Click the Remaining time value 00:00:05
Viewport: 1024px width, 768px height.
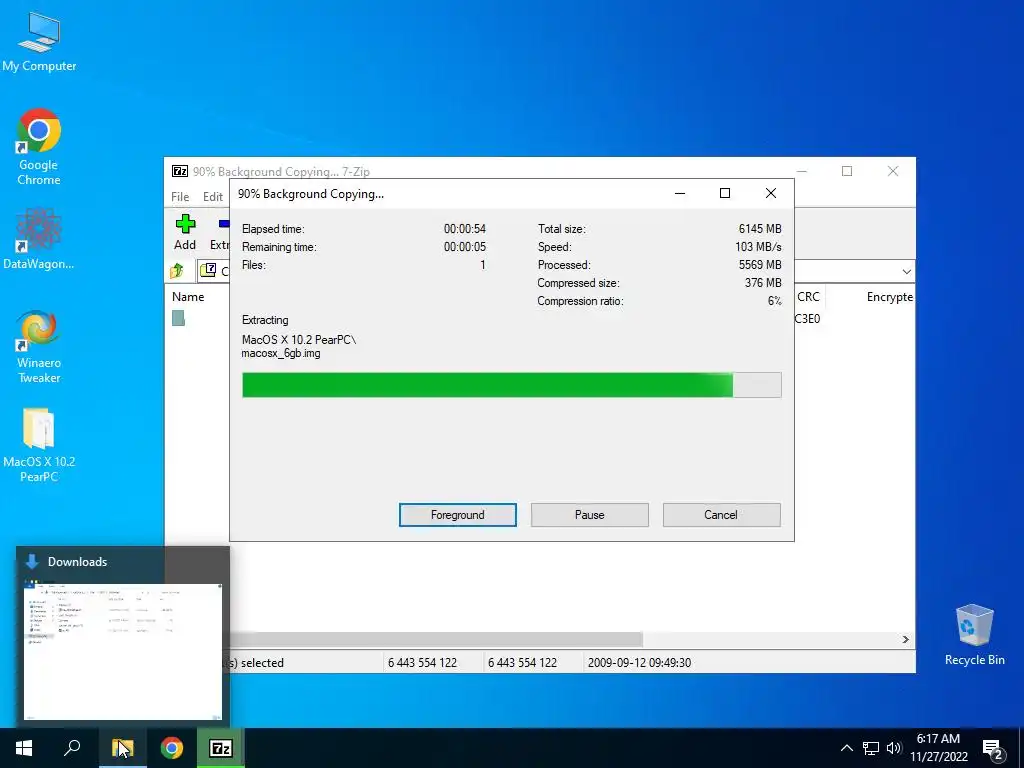[x=465, y=247]
